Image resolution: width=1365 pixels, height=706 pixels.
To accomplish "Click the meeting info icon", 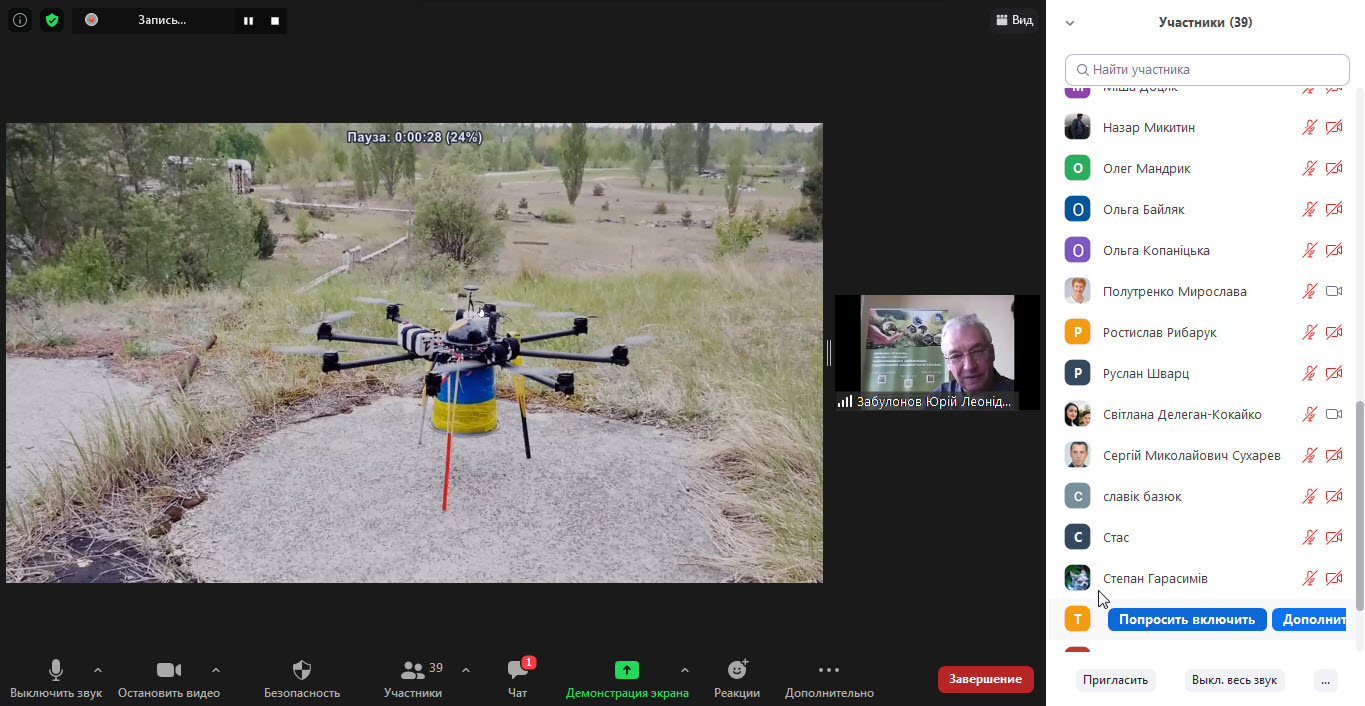I will tap(20, 20).
